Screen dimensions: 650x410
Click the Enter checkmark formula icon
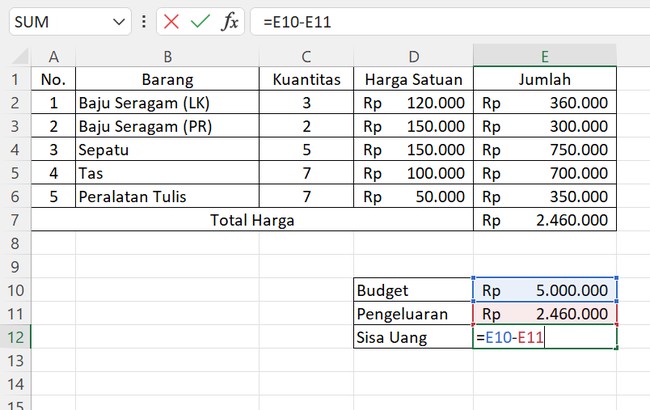point(200,21)
